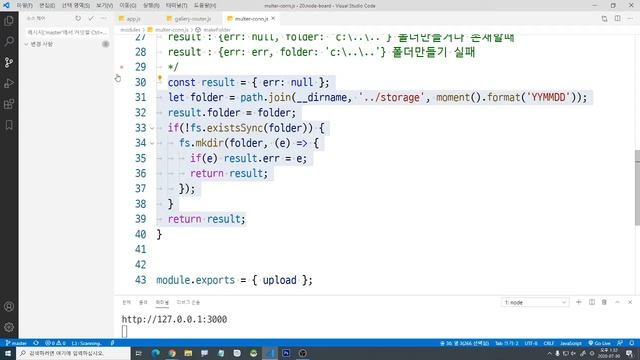The image size is (640, 360).
Task: Commit changes with the checkmark icon
Action: click(91, 18)
